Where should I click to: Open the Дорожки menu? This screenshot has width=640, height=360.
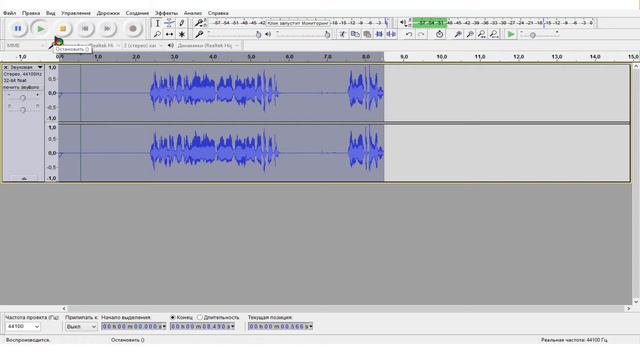click(x=108, y=13)
